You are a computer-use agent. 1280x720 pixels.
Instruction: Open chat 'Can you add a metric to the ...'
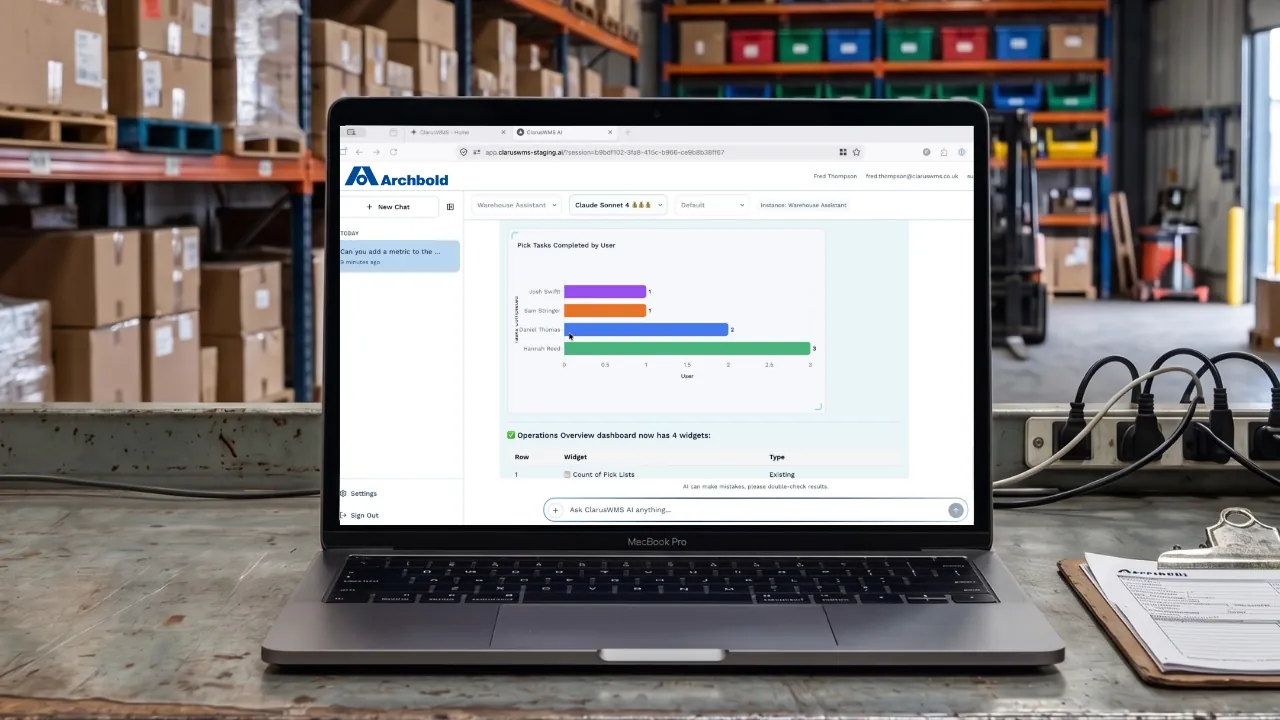click(399, 256)
